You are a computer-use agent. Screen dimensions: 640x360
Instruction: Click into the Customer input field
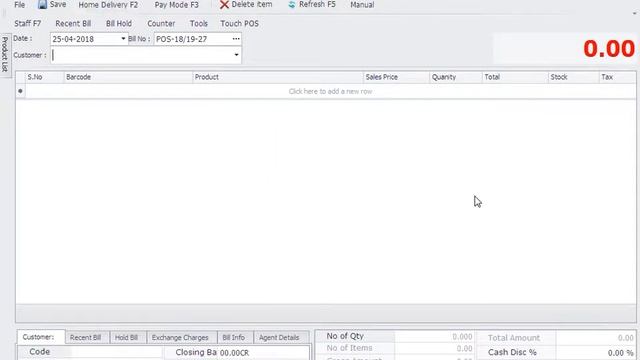click(x=142, y=55)
